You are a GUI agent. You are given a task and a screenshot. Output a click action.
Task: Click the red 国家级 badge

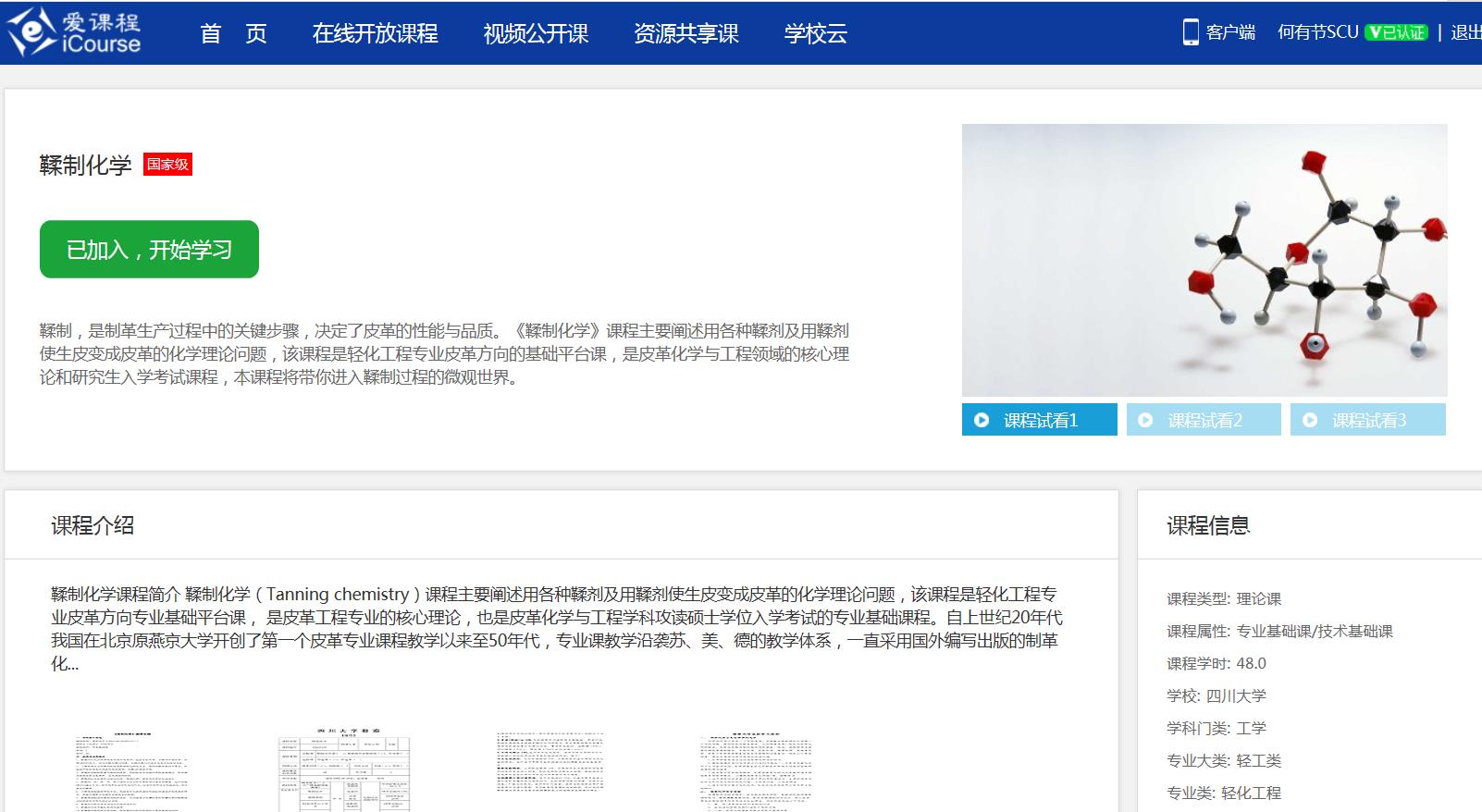(167, 165)
